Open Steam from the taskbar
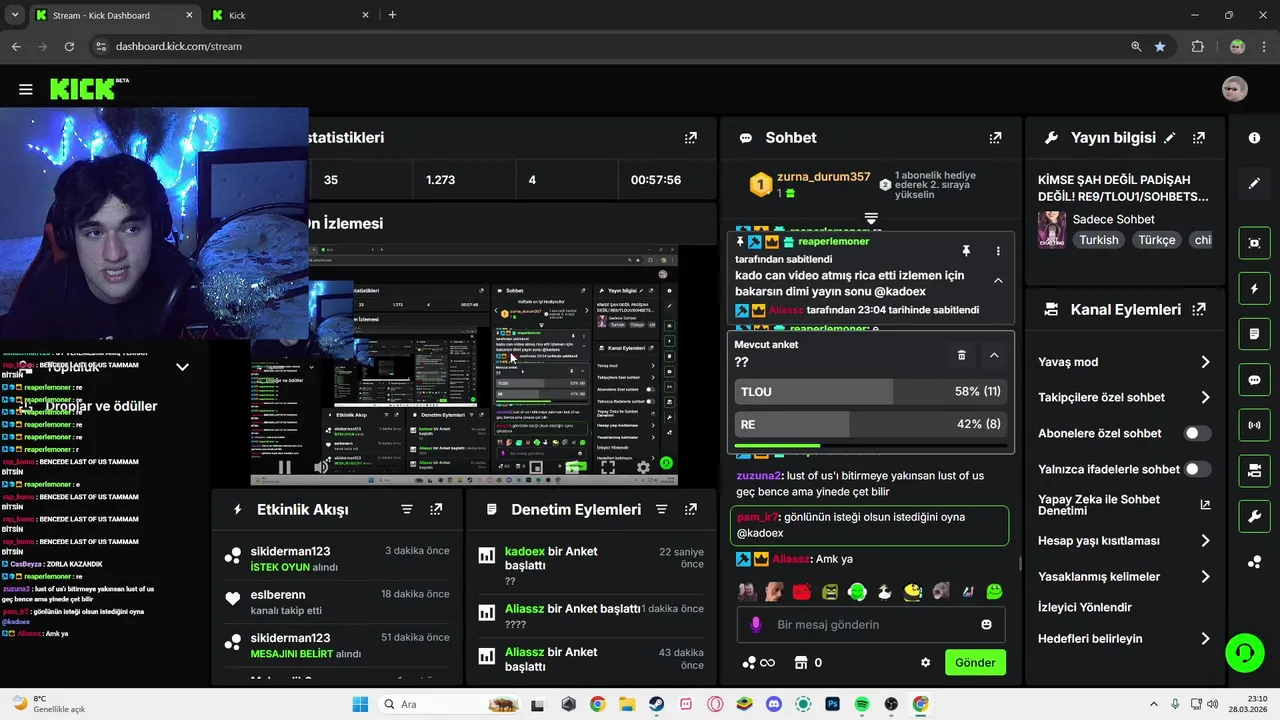This screenshot has height=720, width=1280. [657, 704]
